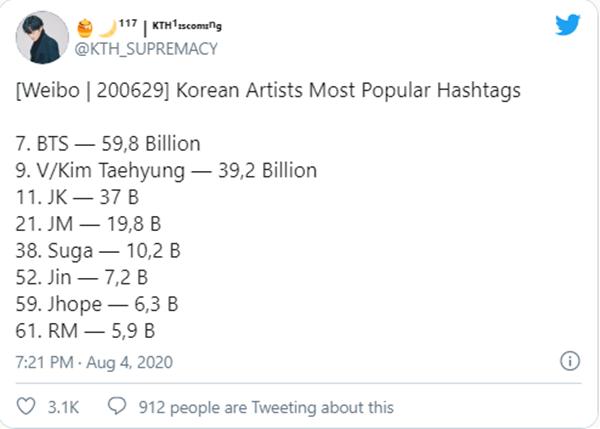Screen dimensions: 600x429
Task: Click the '38. Suga — 10,2 B' line
Action: [90, 250]
